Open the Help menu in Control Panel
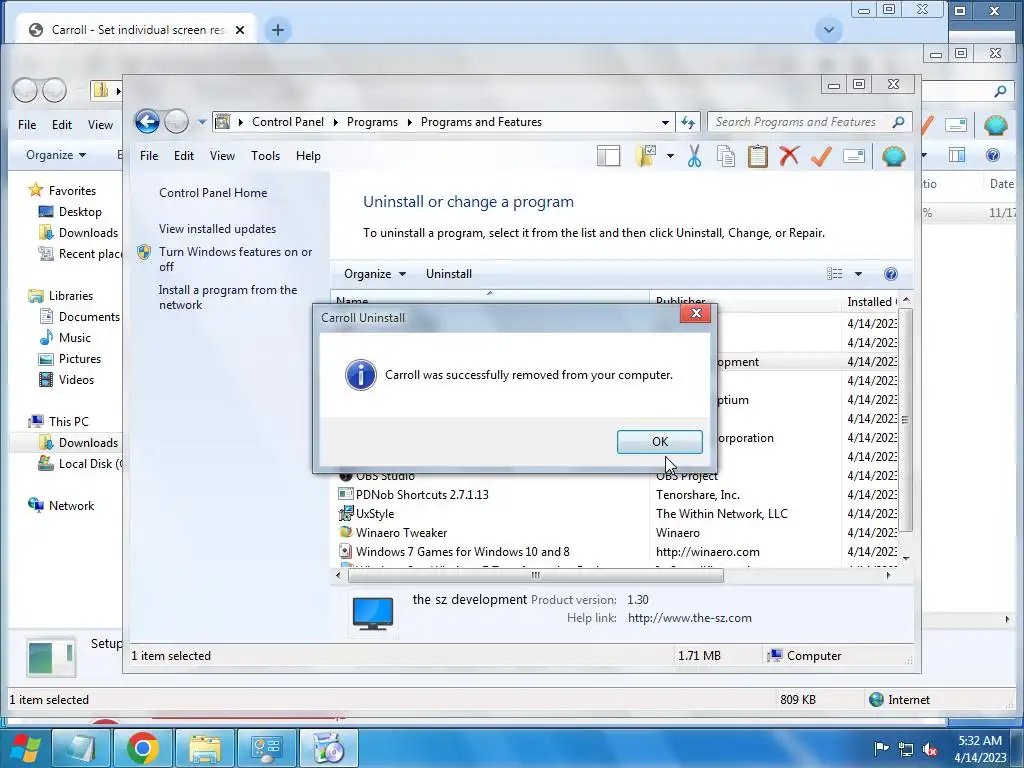The width and height of the screenshot is (1024, 768). pos(308,155)
